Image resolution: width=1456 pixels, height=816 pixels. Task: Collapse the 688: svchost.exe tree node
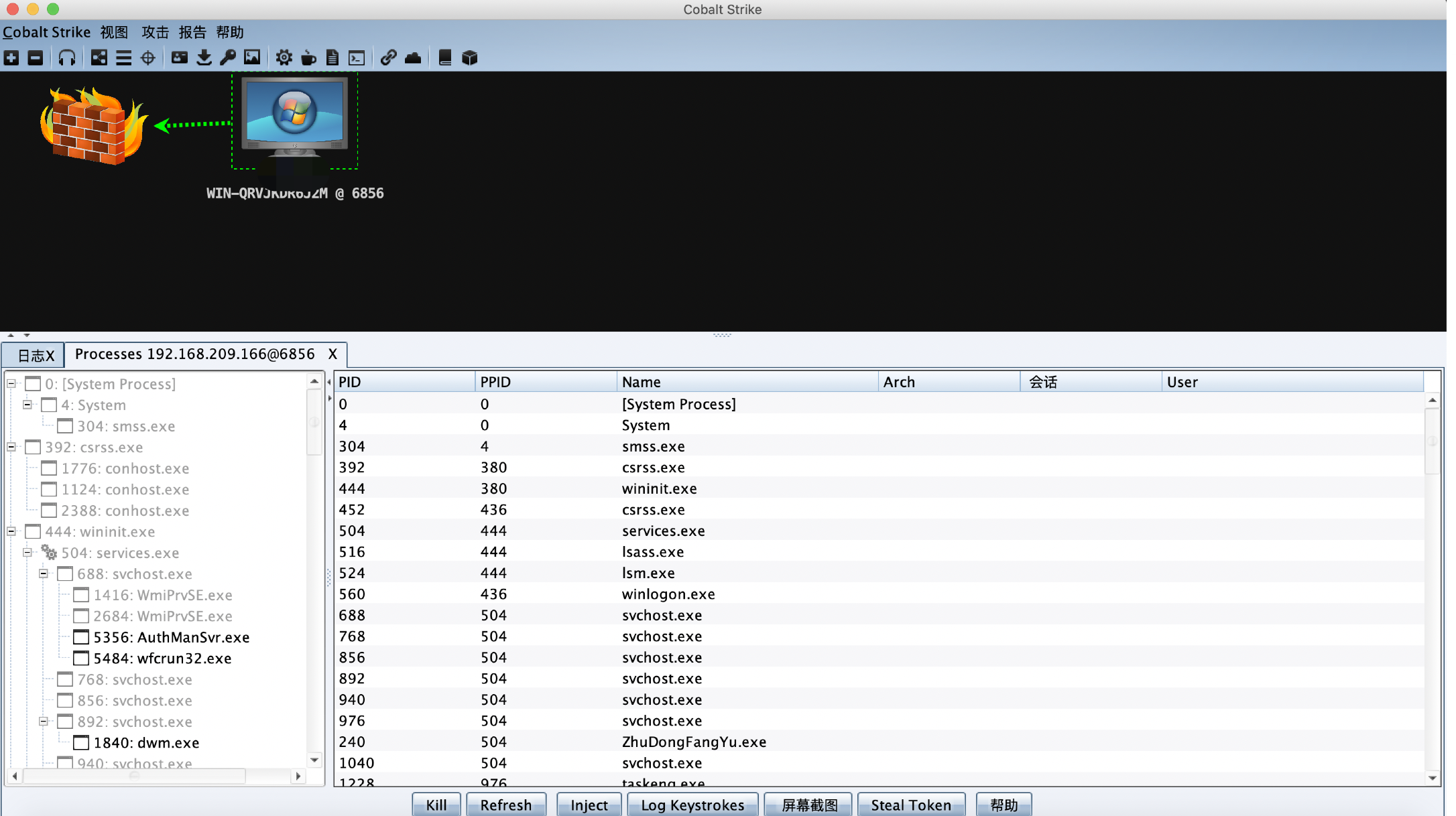tap(44, 573)
